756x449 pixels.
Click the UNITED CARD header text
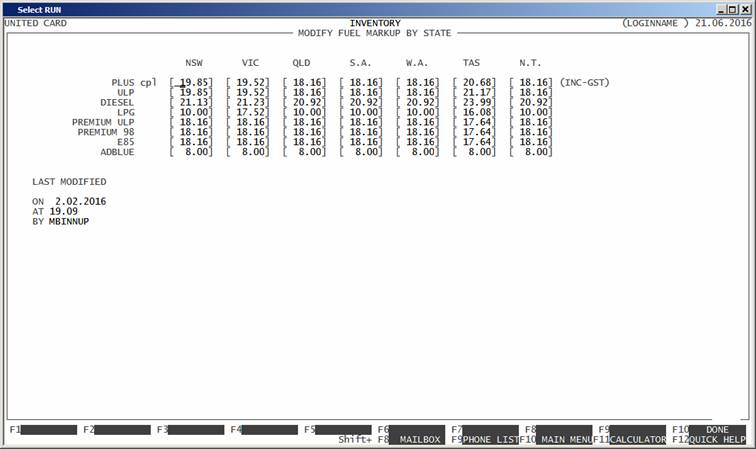[36, 23]
